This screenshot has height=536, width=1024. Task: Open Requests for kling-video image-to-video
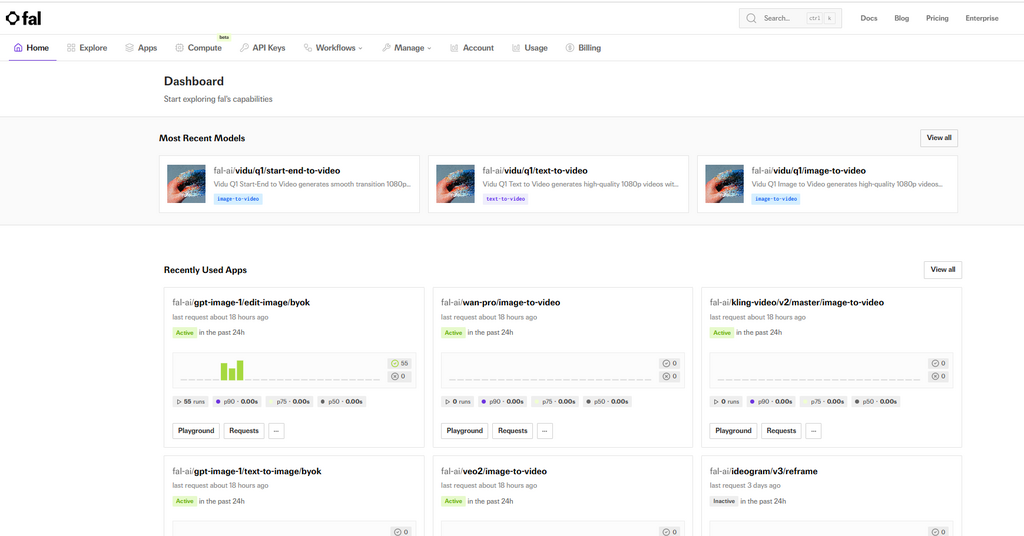pyautogui.click(x=781, y=431)
